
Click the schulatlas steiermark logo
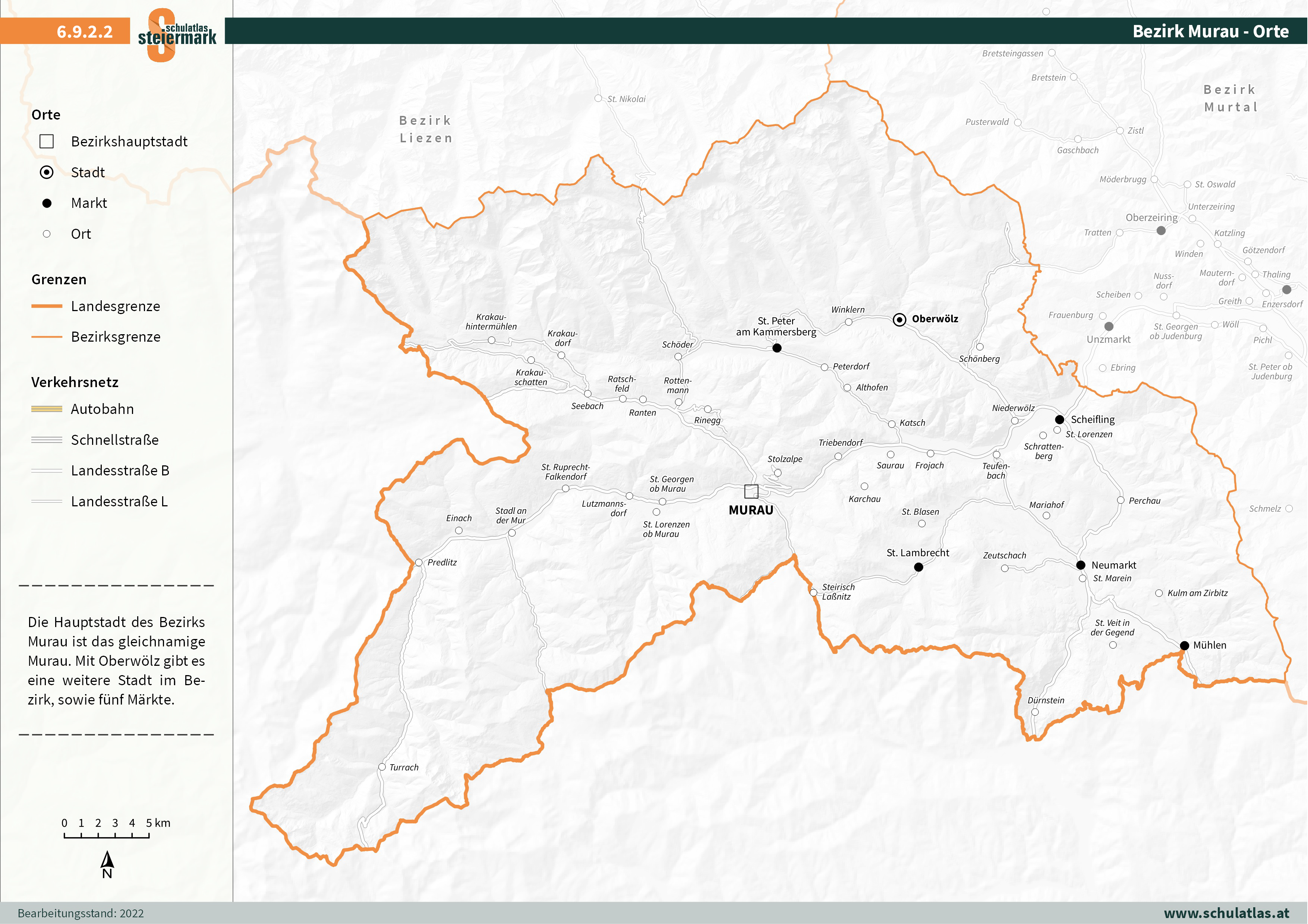(177, 33)
